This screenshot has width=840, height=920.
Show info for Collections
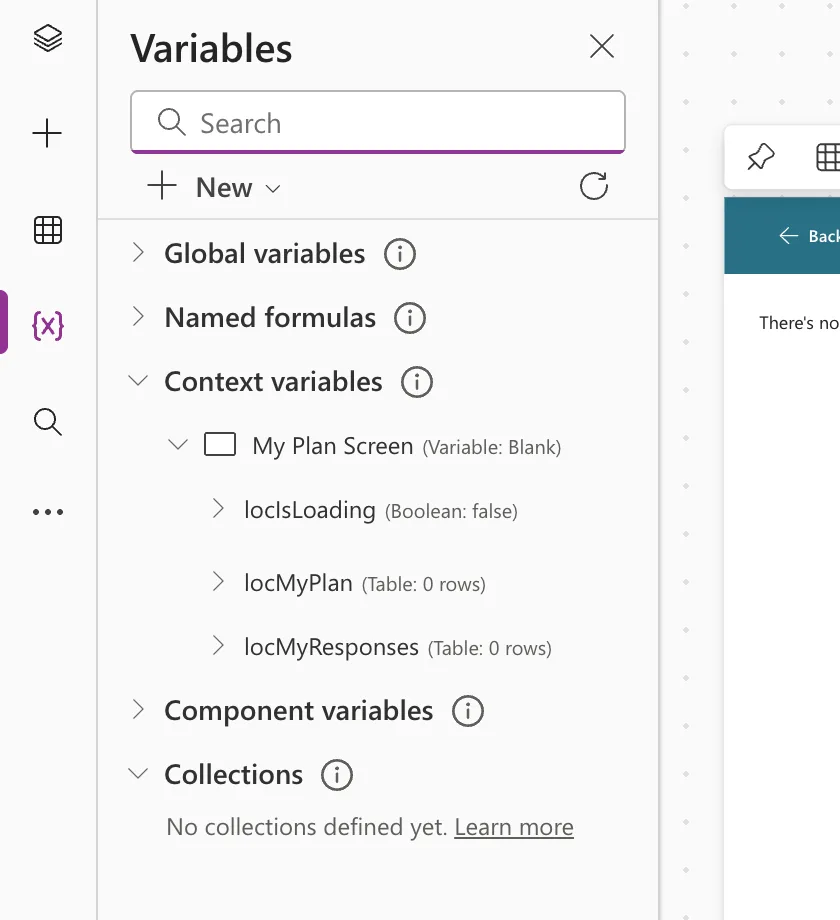pyautogui.click(x=337, y=775)
